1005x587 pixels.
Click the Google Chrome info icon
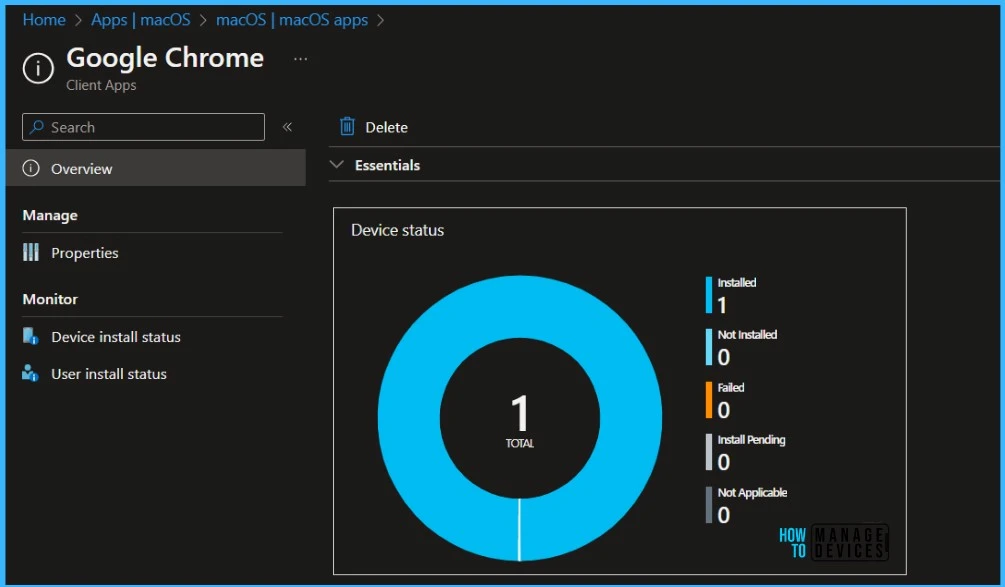(38, 68)
